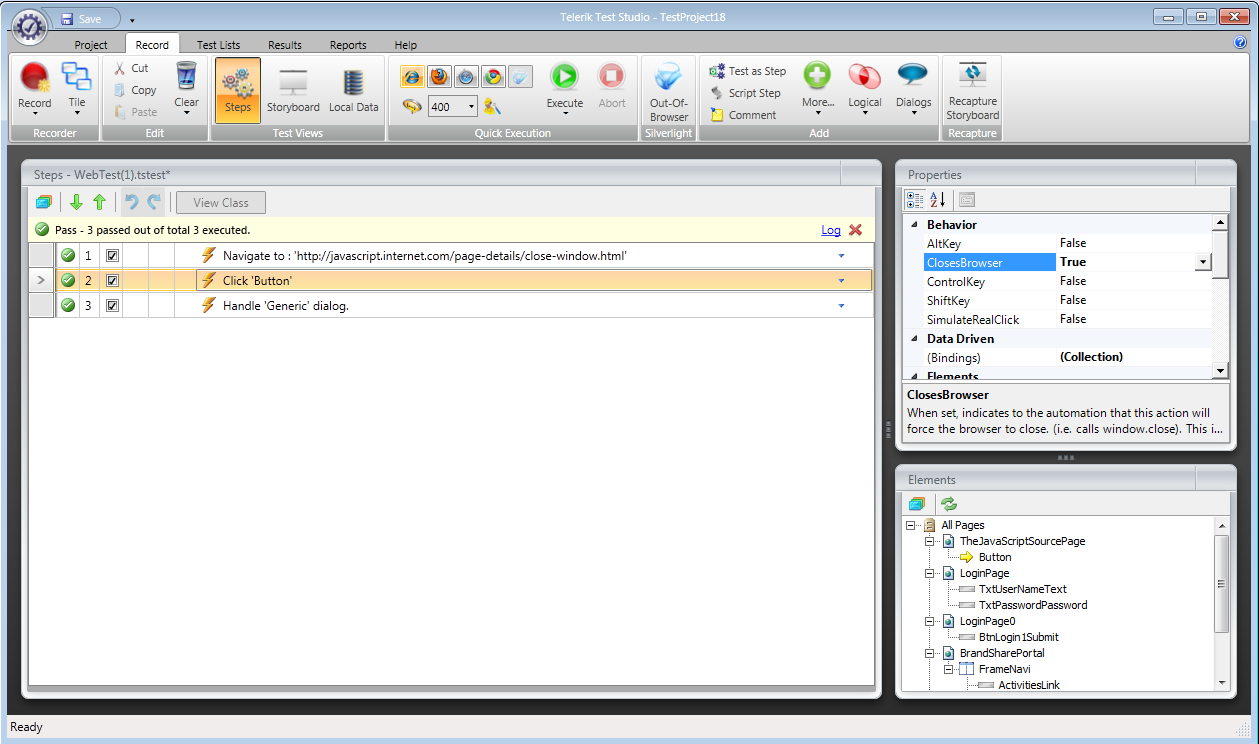Show properties in categorized view

pos(915,200)
